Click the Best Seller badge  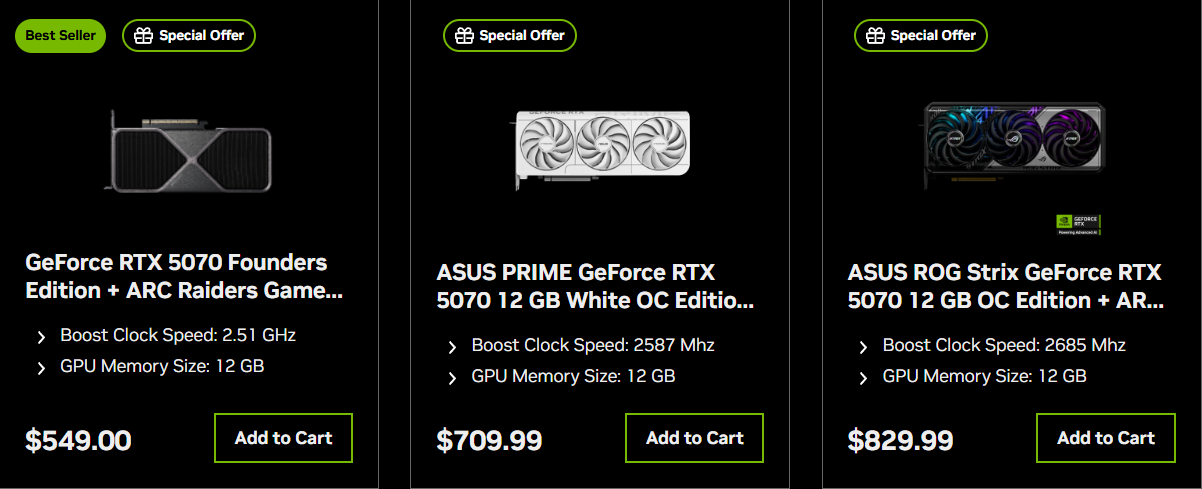(60, 36)
